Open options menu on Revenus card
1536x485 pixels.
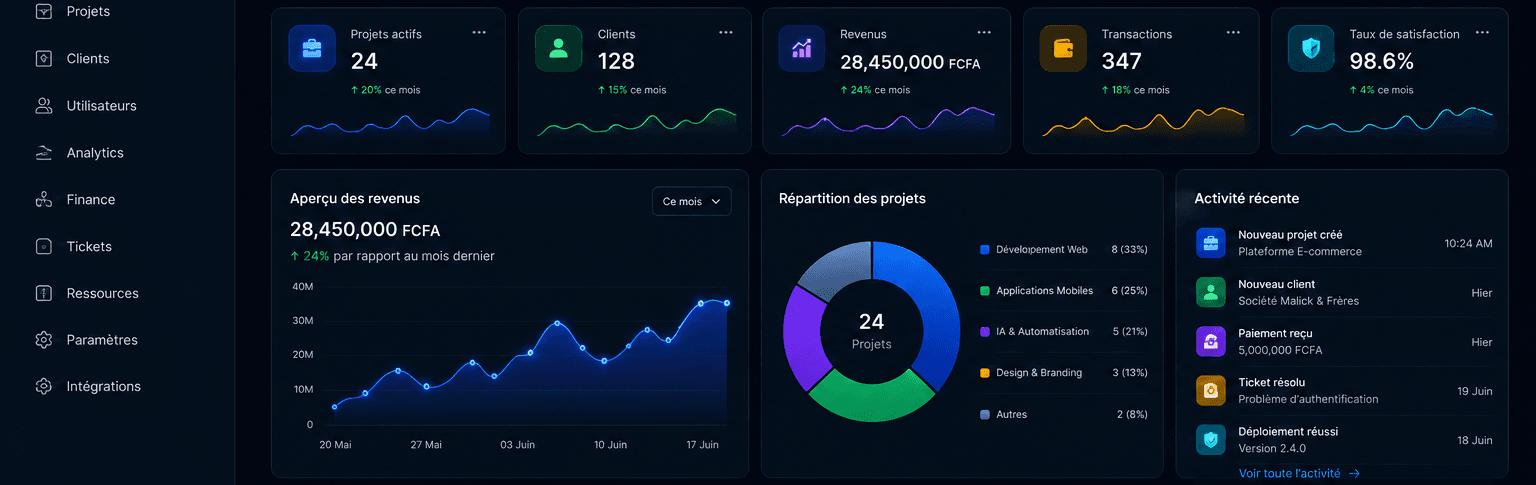pos(985,32)
